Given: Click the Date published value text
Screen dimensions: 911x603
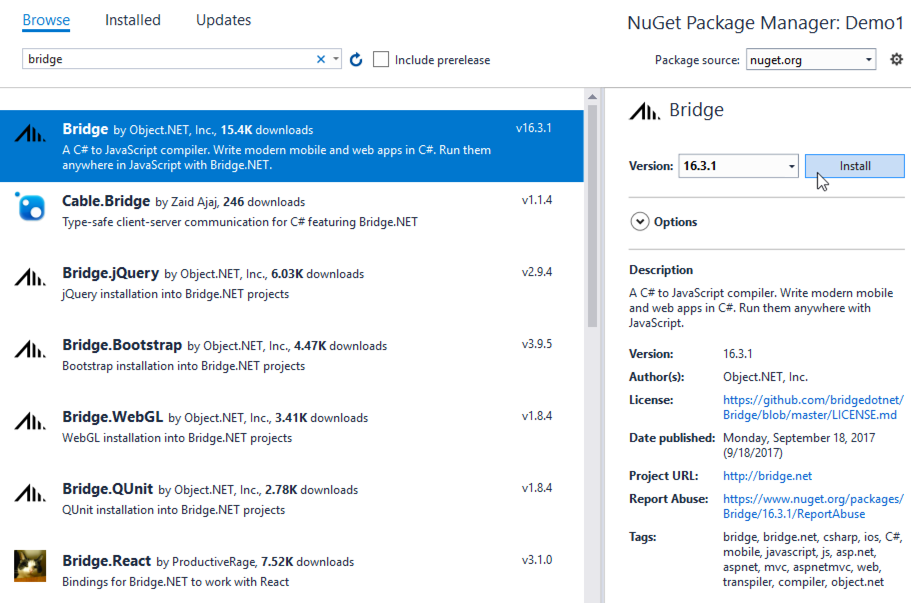Looking at the screenshot, I should [x=799, y=445].
